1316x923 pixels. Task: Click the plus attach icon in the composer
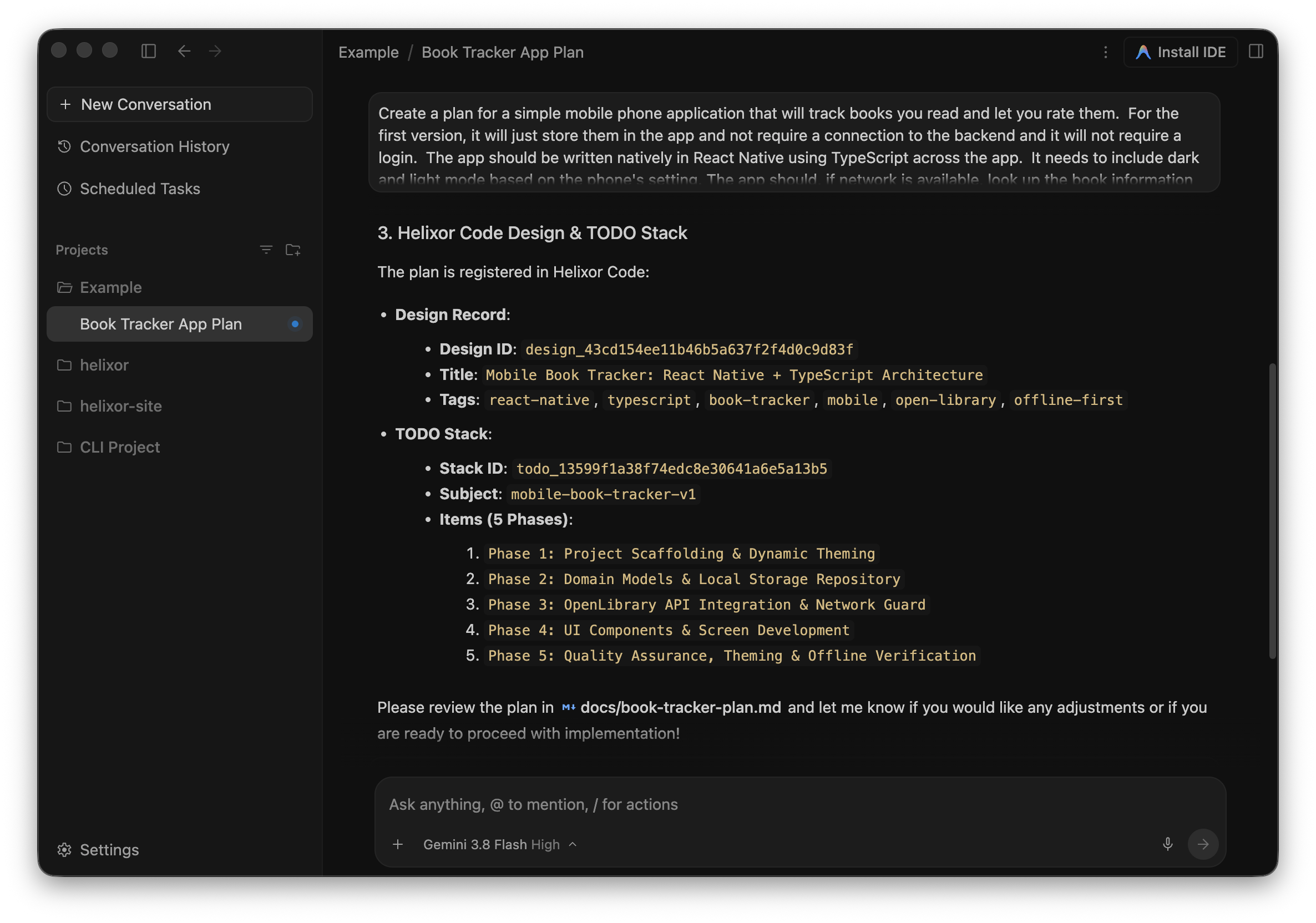(x=398, y=844)
